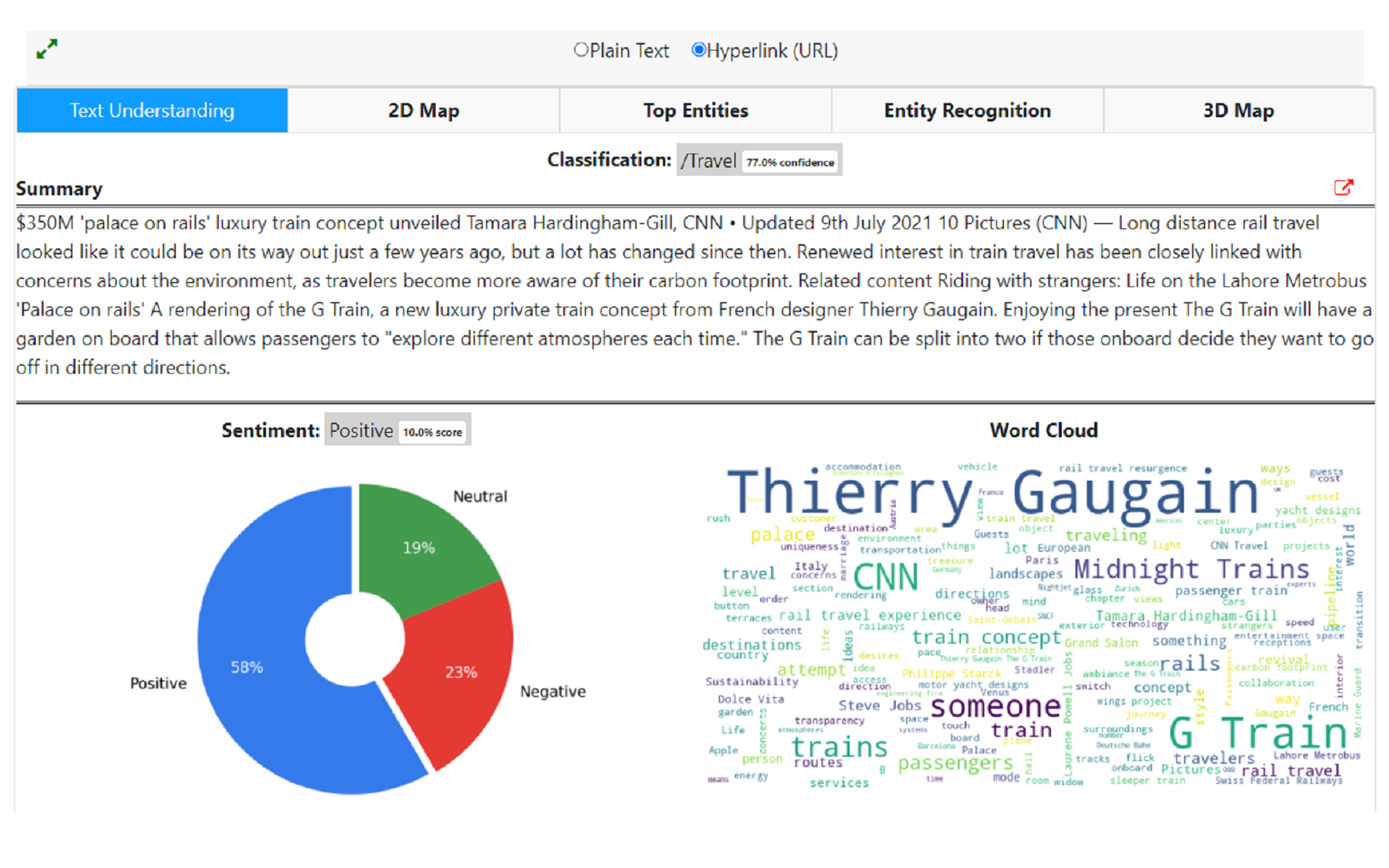Click the summary text paragraph
Screen dimensions: 1389x868
(x=694, y=295)
